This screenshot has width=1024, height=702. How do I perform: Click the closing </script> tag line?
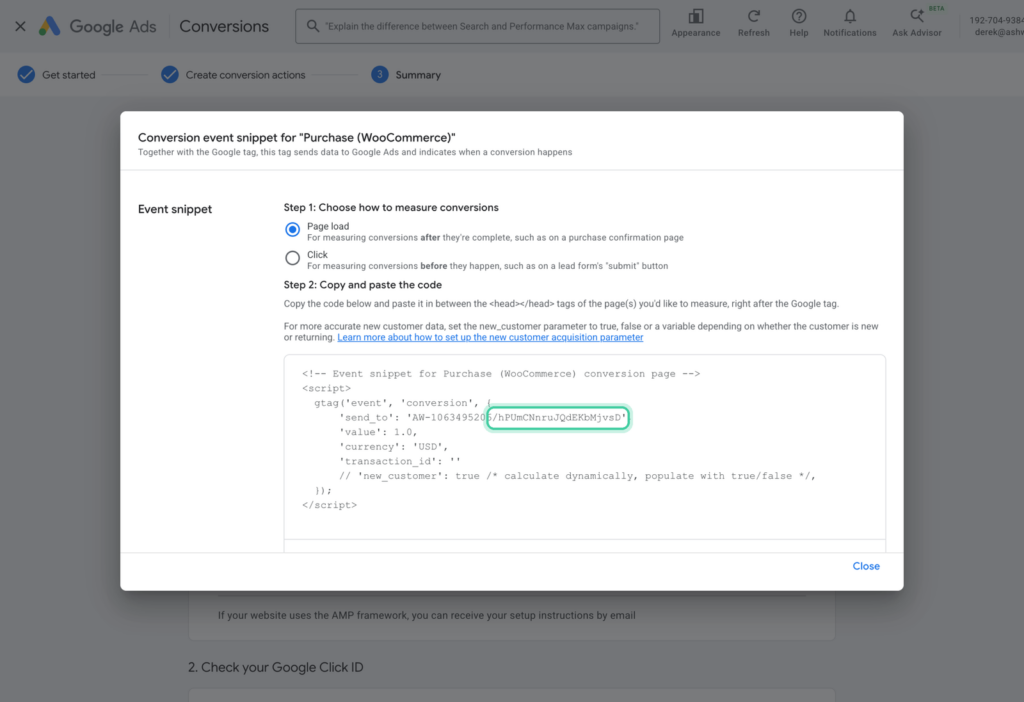[329, 505]
